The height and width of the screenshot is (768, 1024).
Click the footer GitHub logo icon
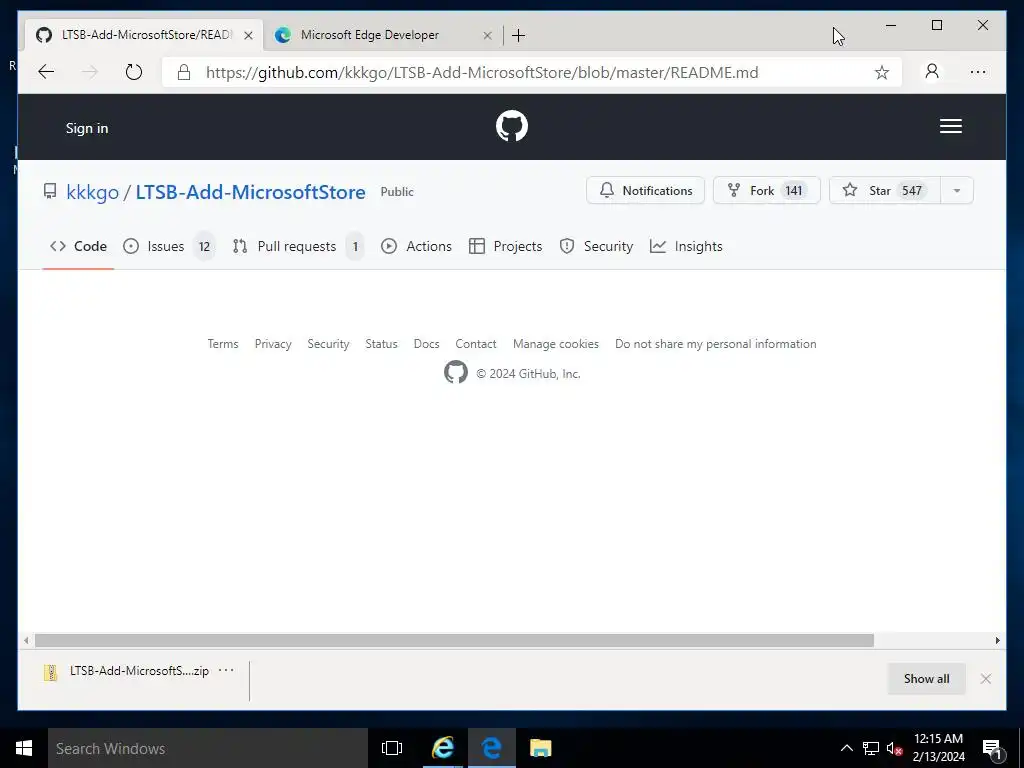[x=456, y=372]
